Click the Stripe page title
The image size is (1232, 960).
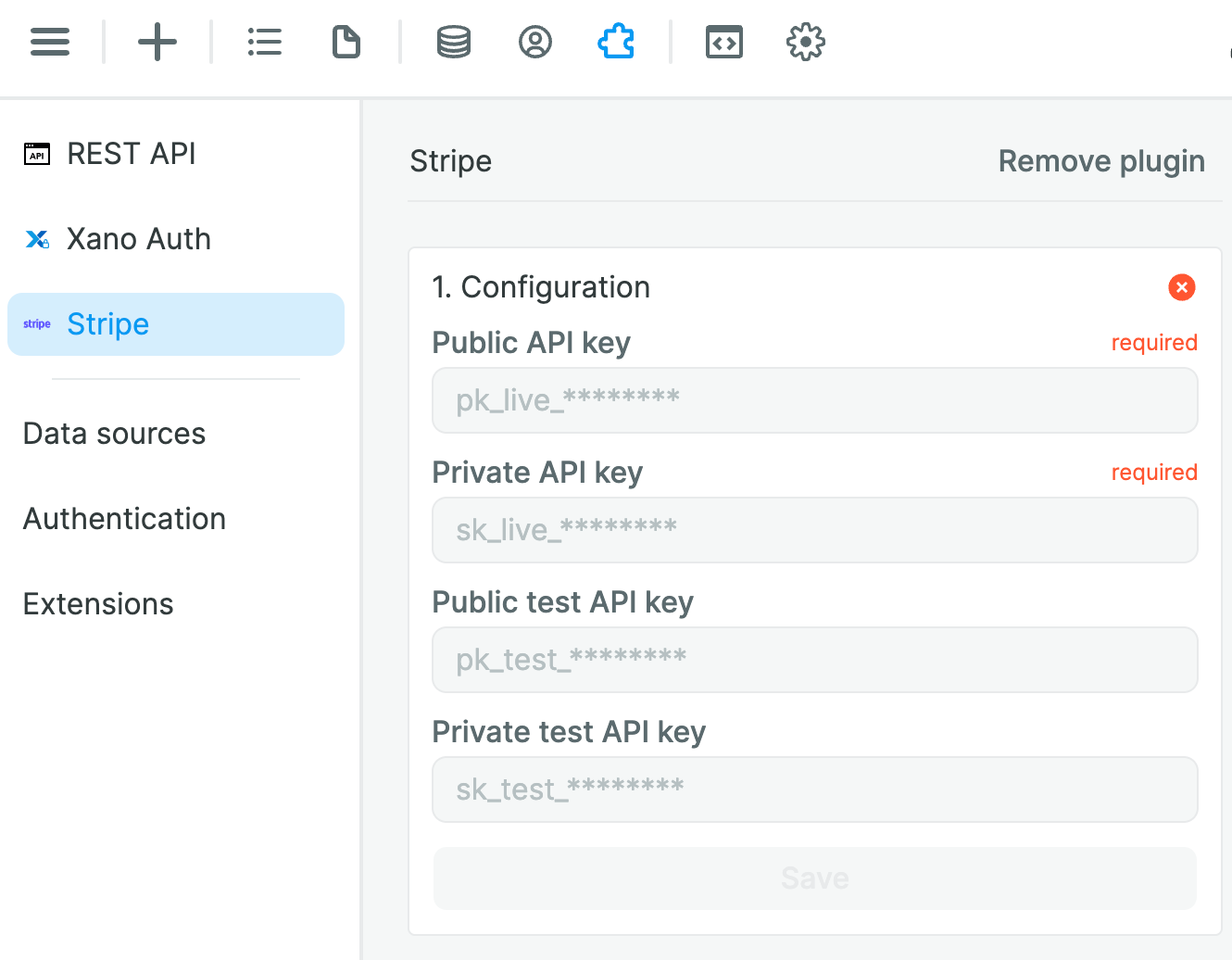[x=451, y=161]
